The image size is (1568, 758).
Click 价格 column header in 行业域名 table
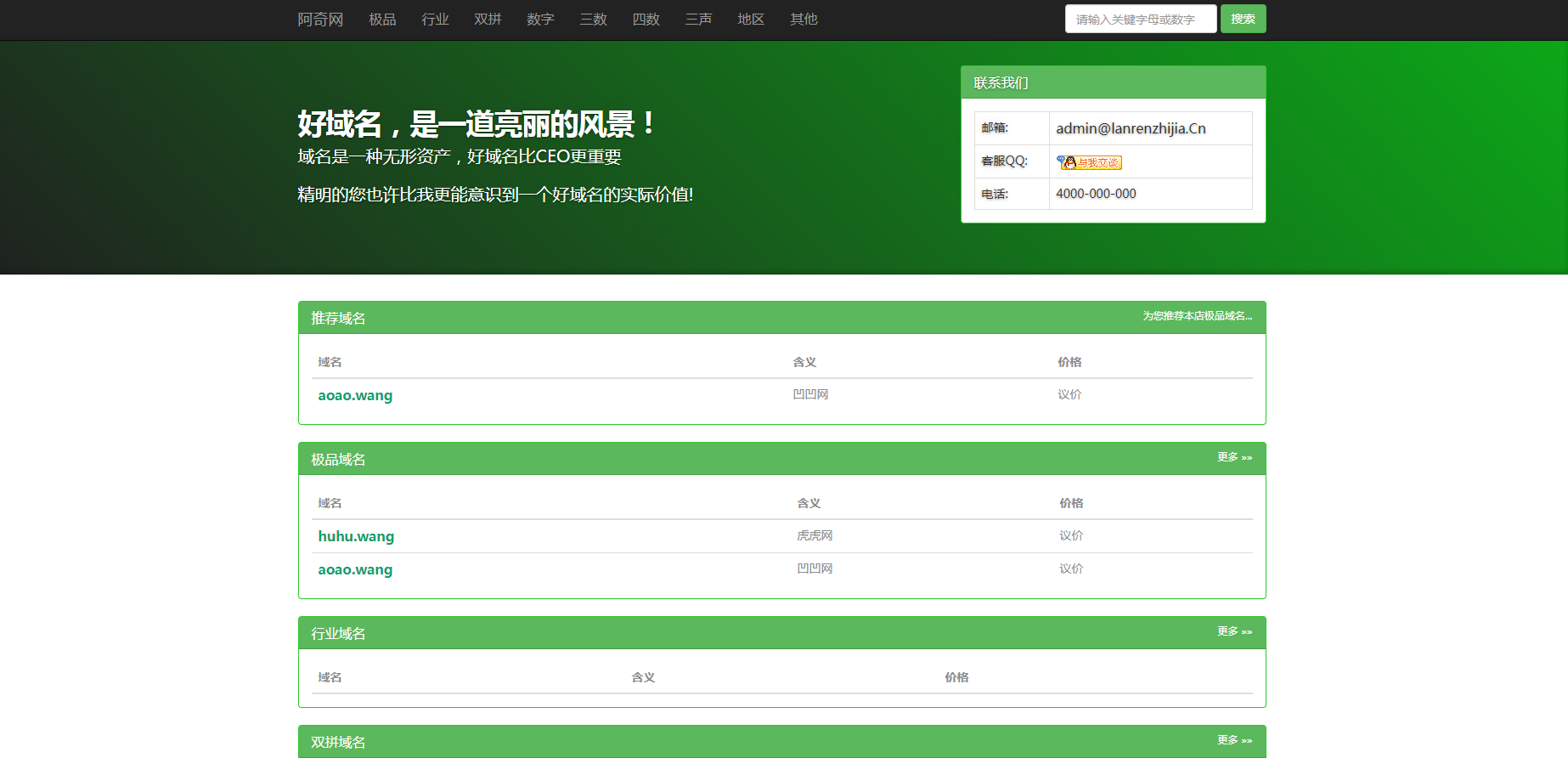[956, 677]
